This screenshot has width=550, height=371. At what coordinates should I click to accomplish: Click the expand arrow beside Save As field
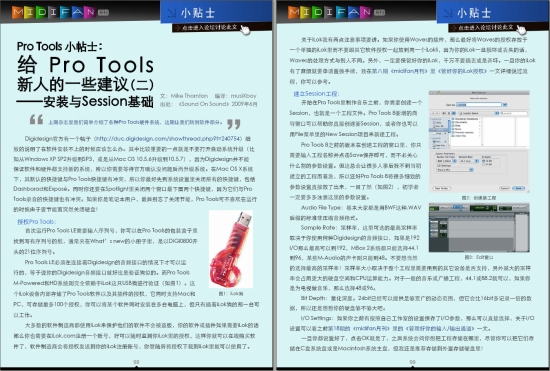click(x=505, y=104)
